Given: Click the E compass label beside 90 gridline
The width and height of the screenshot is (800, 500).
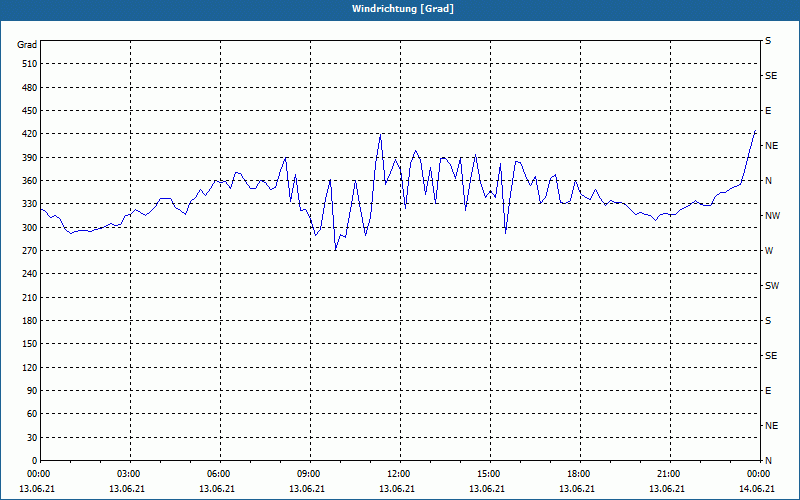Looking at the screenshot, I should pos(768,391).
